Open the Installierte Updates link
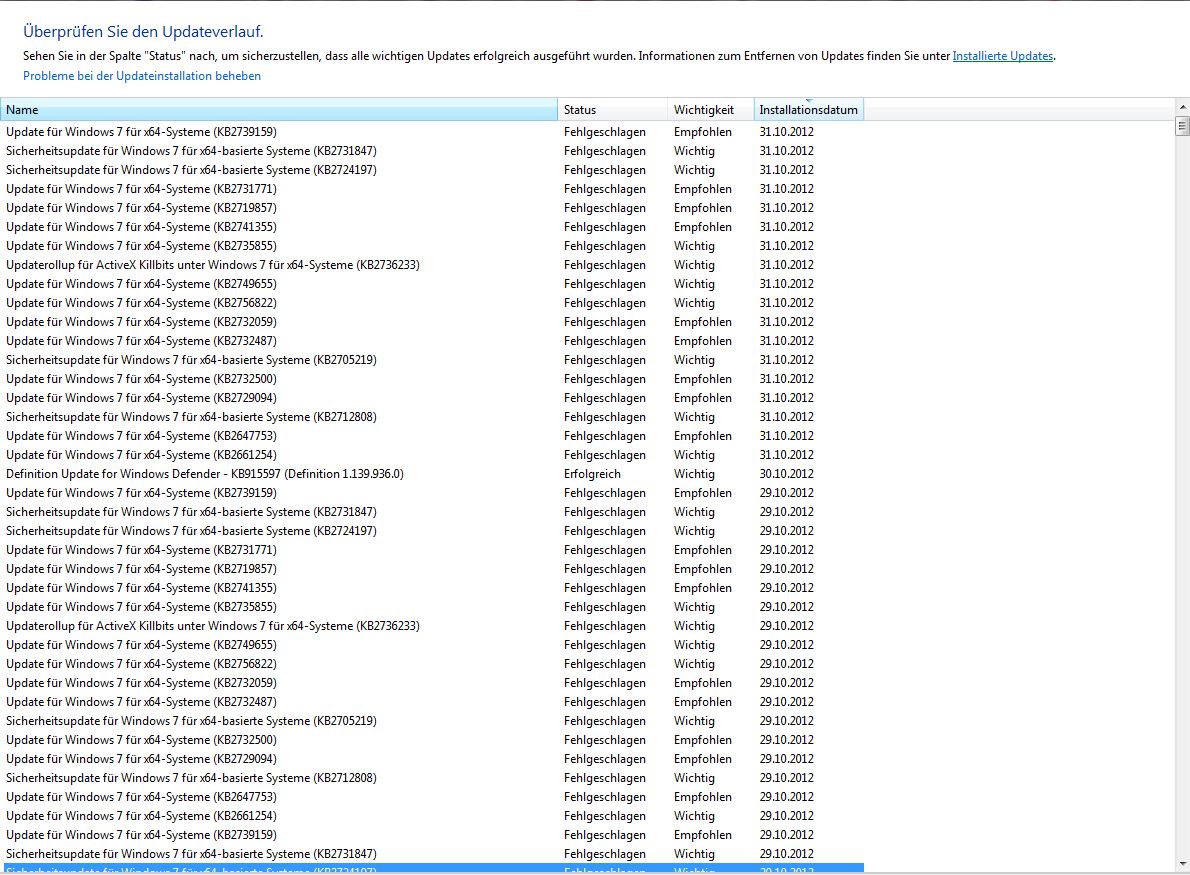1190x875 pixels. point(1003,56)
